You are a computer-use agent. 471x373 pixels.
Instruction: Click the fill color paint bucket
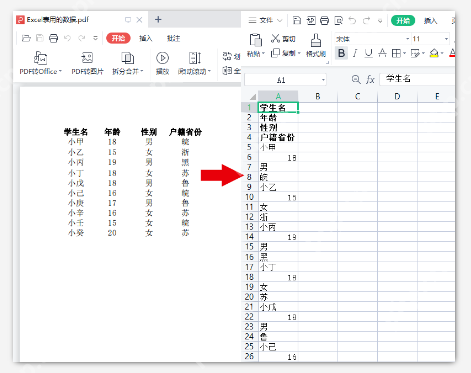434,53
